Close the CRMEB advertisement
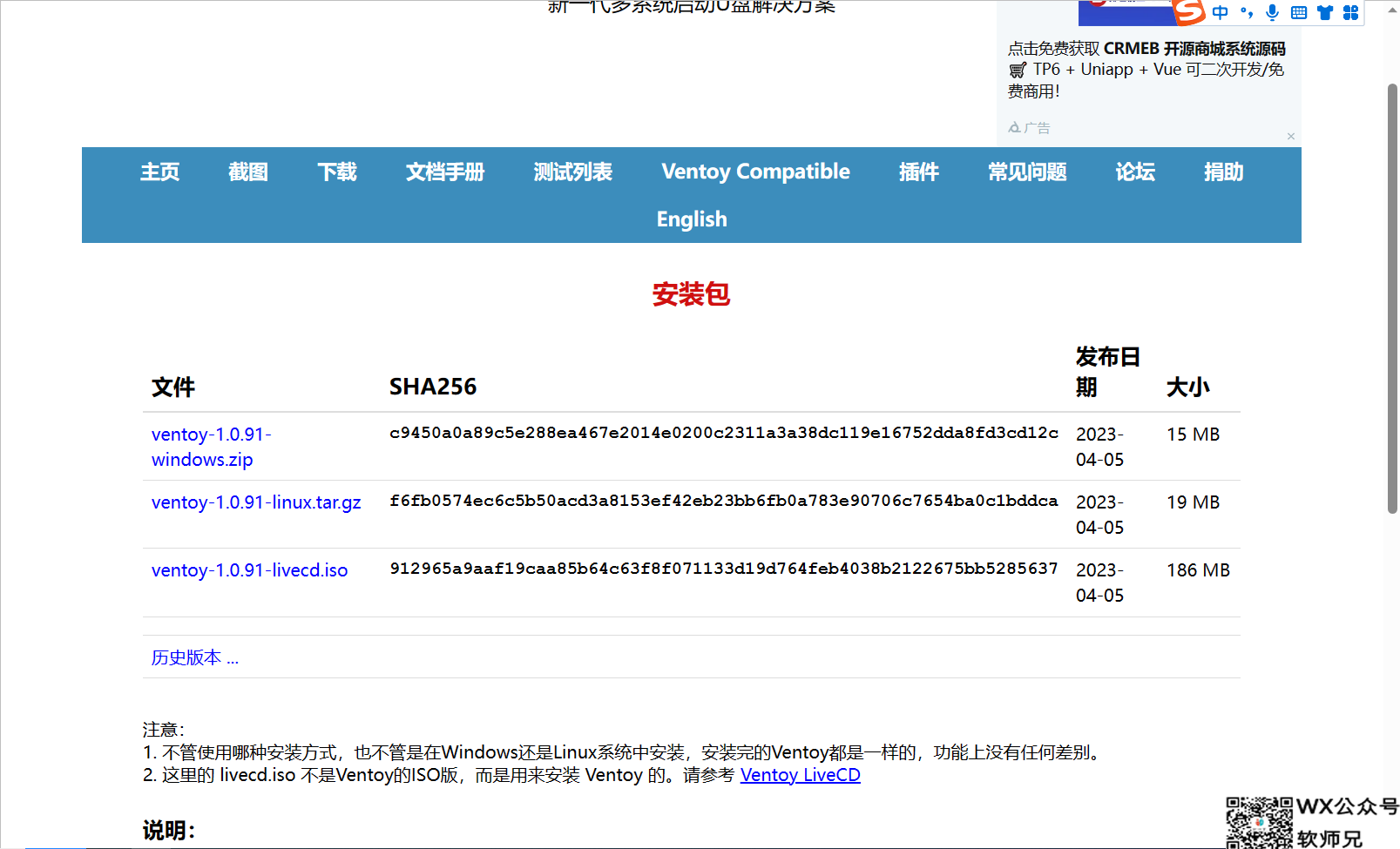Viewport: 1400px width, 849px height. 1291,136
